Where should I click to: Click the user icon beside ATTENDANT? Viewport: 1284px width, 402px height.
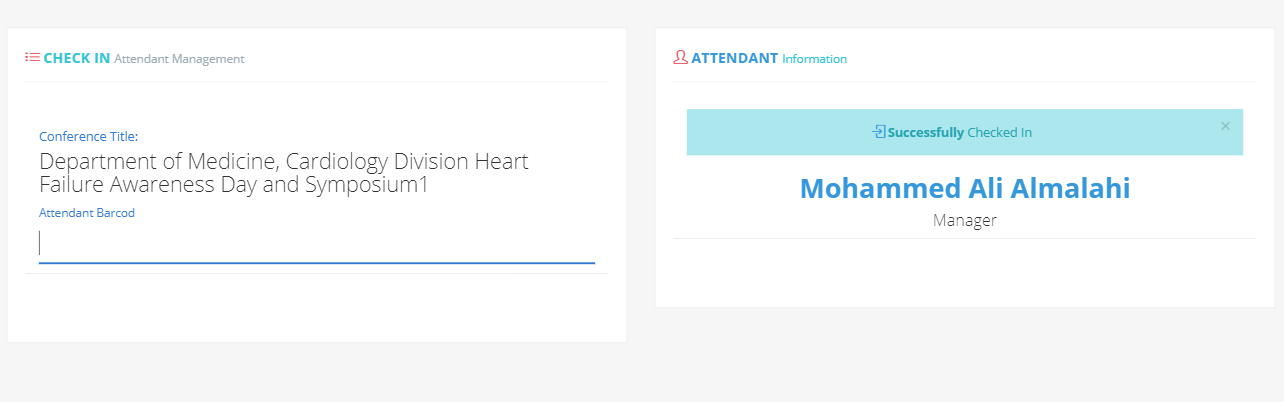[x=680, y=58]
